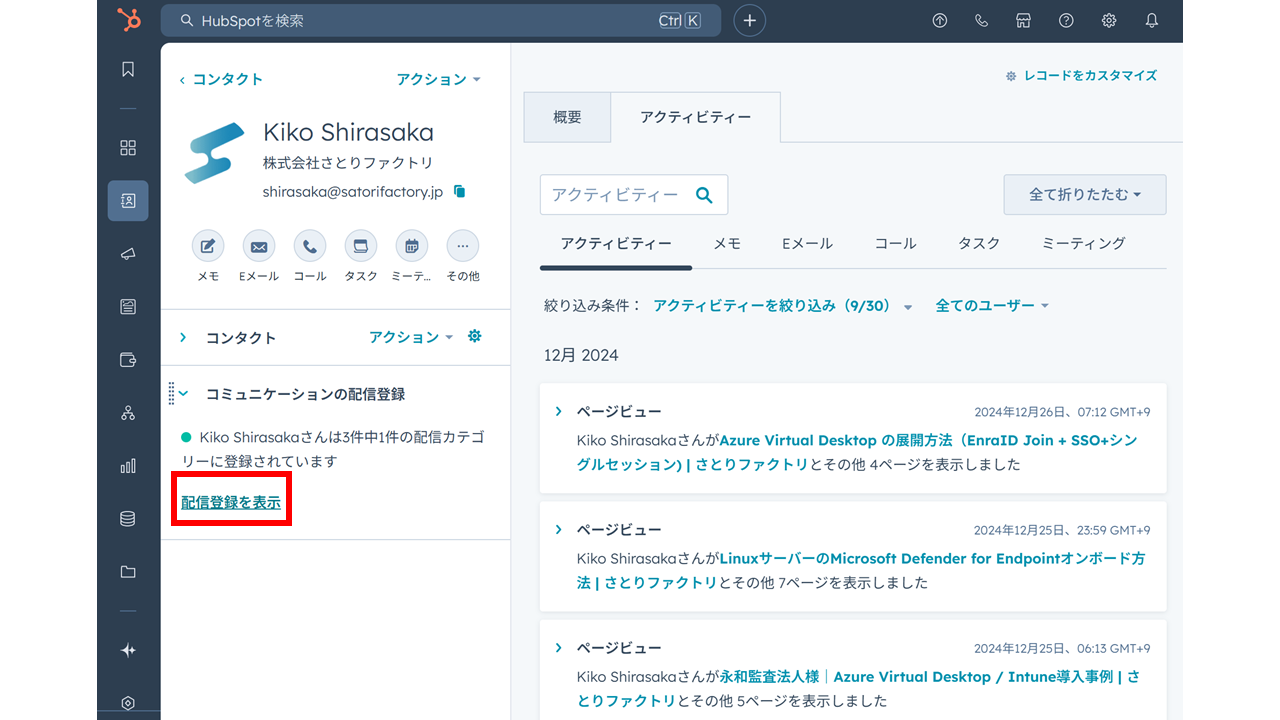The width and height of the screenshot is (1280, 720).
Task: Select the アクティビティー timeline filter tab
Action: point(616,243)
